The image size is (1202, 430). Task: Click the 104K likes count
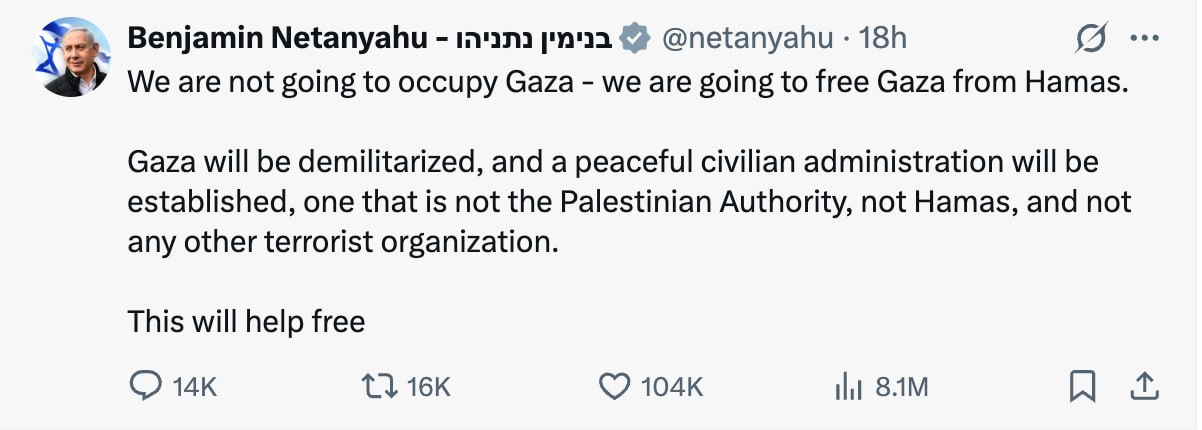coord(672,387)
